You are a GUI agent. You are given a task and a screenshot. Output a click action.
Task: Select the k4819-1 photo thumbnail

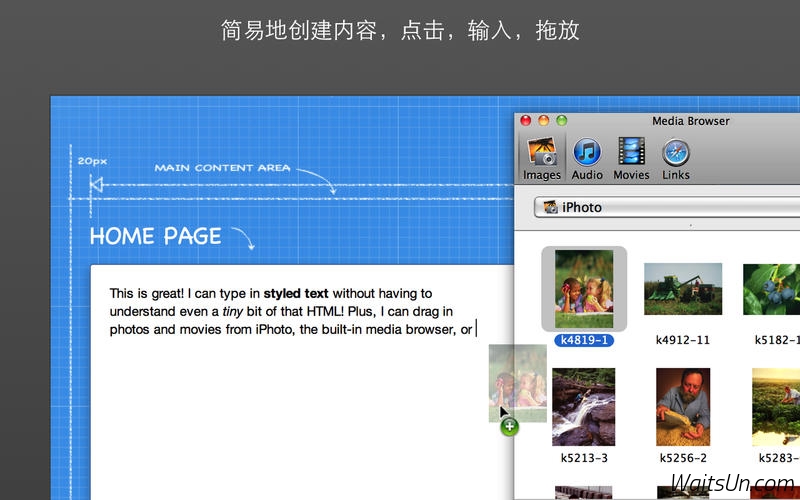[584, 289]
